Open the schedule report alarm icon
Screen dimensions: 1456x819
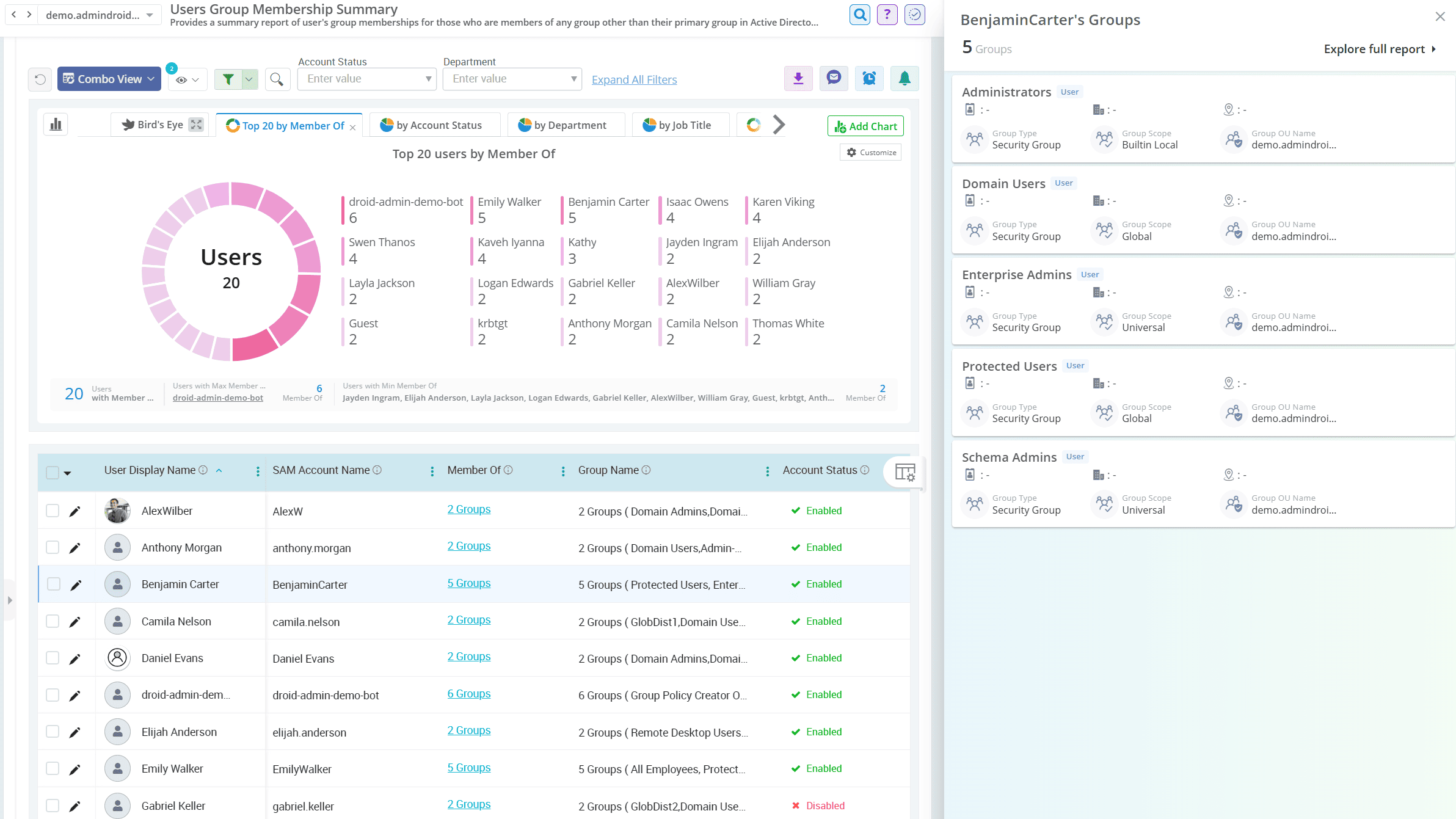coord(869,78)
